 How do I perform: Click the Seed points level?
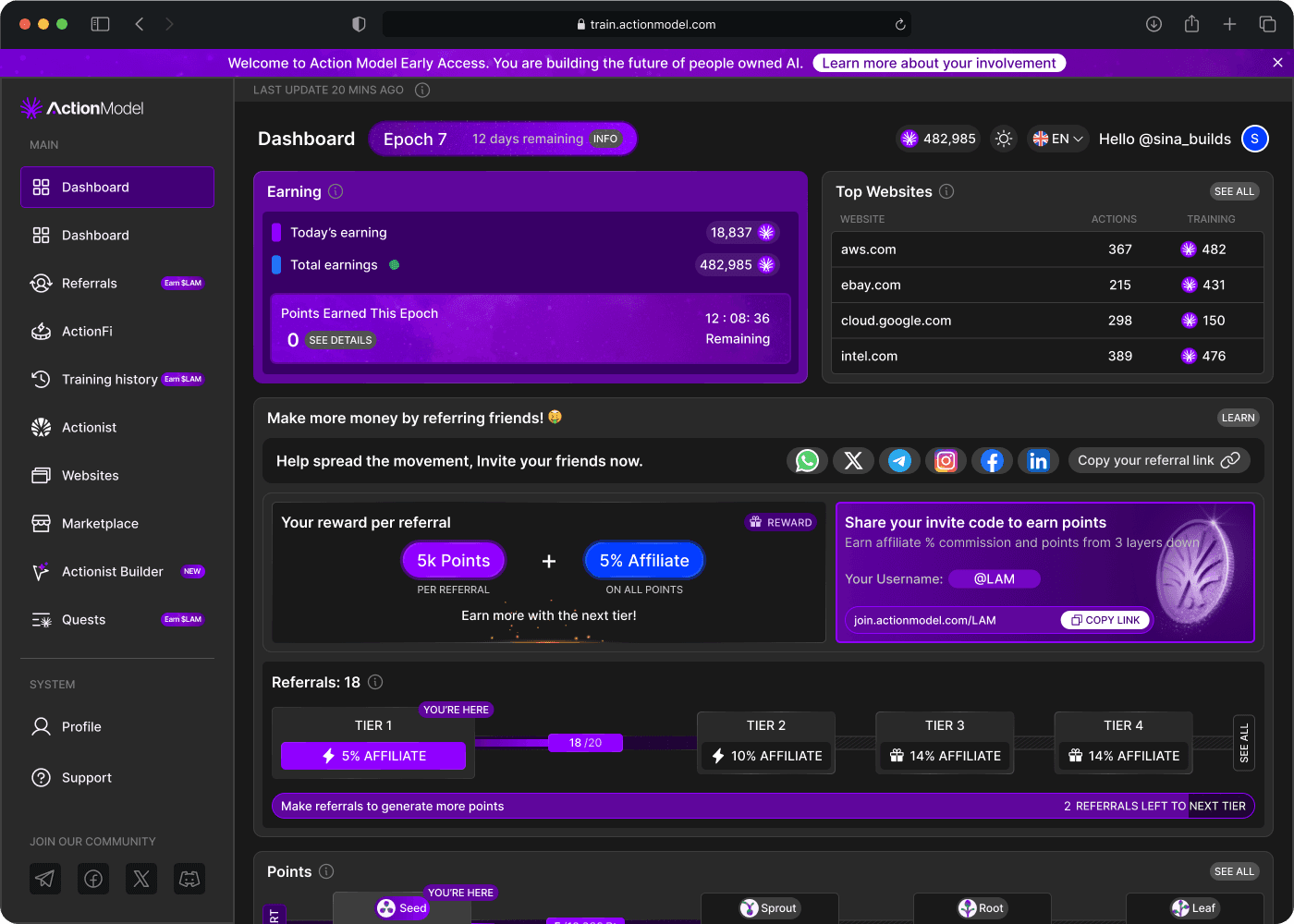tap(402, 908)
